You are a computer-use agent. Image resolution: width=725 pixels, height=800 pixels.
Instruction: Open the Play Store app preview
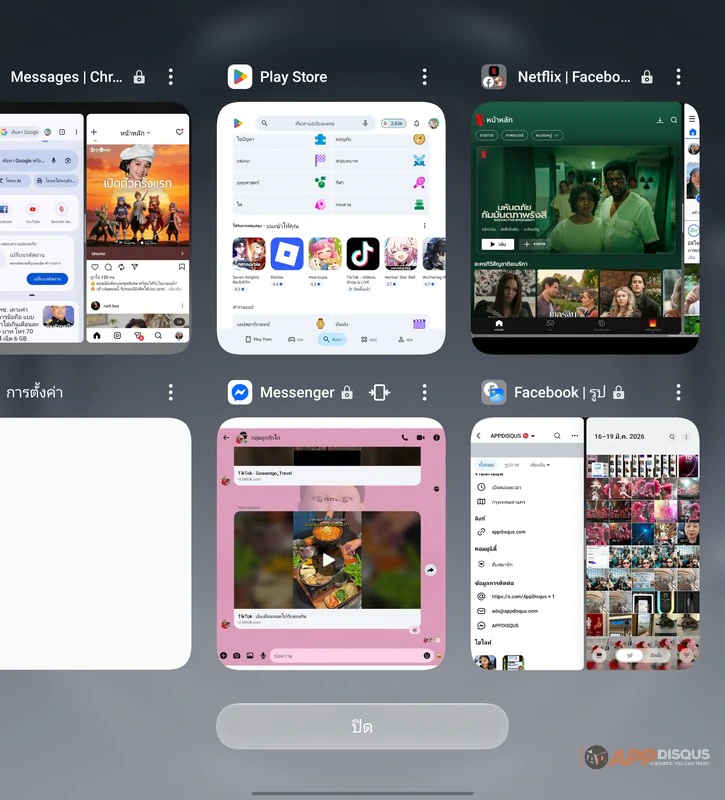(331, 228)
